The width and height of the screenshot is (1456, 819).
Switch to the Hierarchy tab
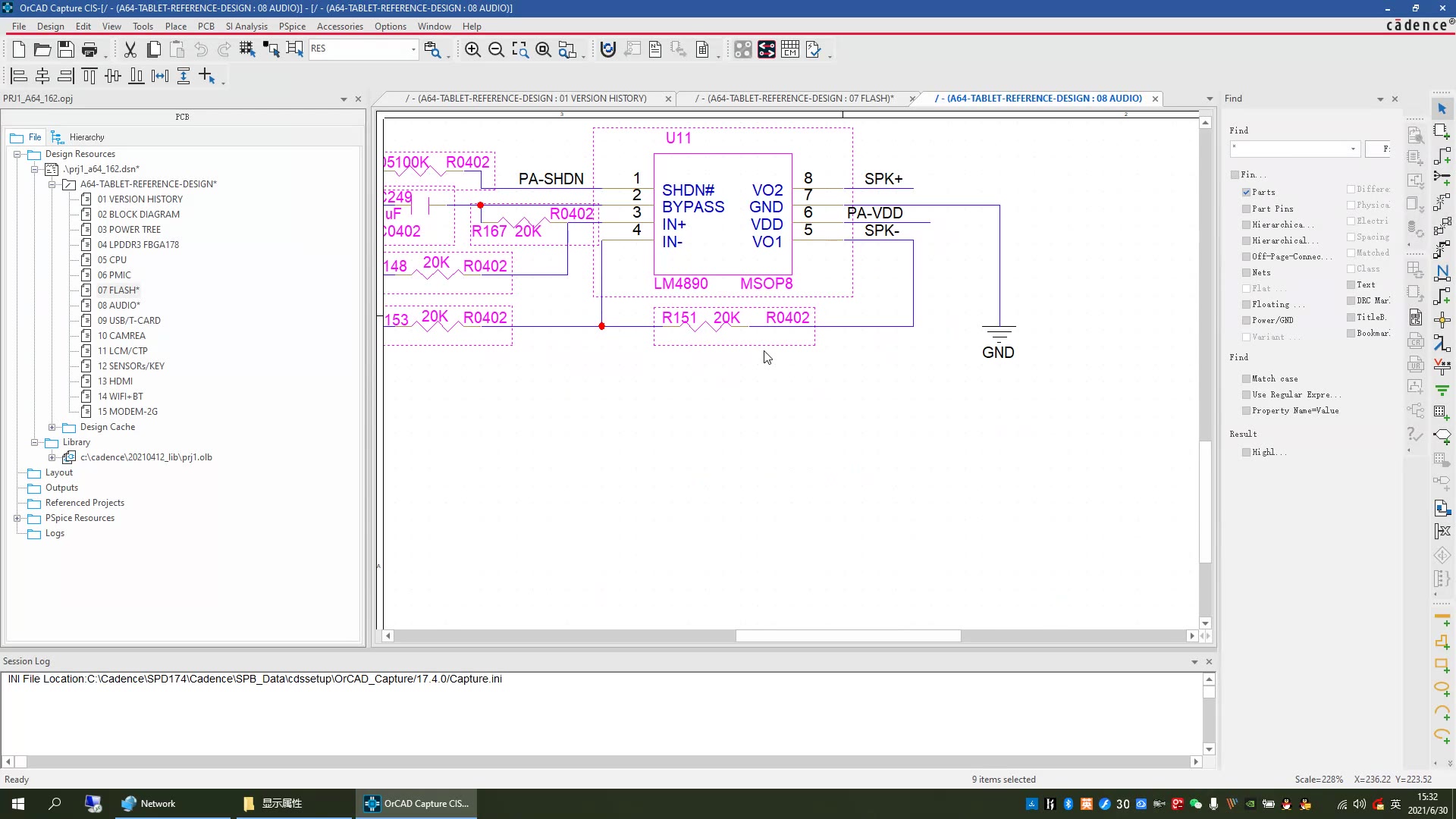(78, 137)
